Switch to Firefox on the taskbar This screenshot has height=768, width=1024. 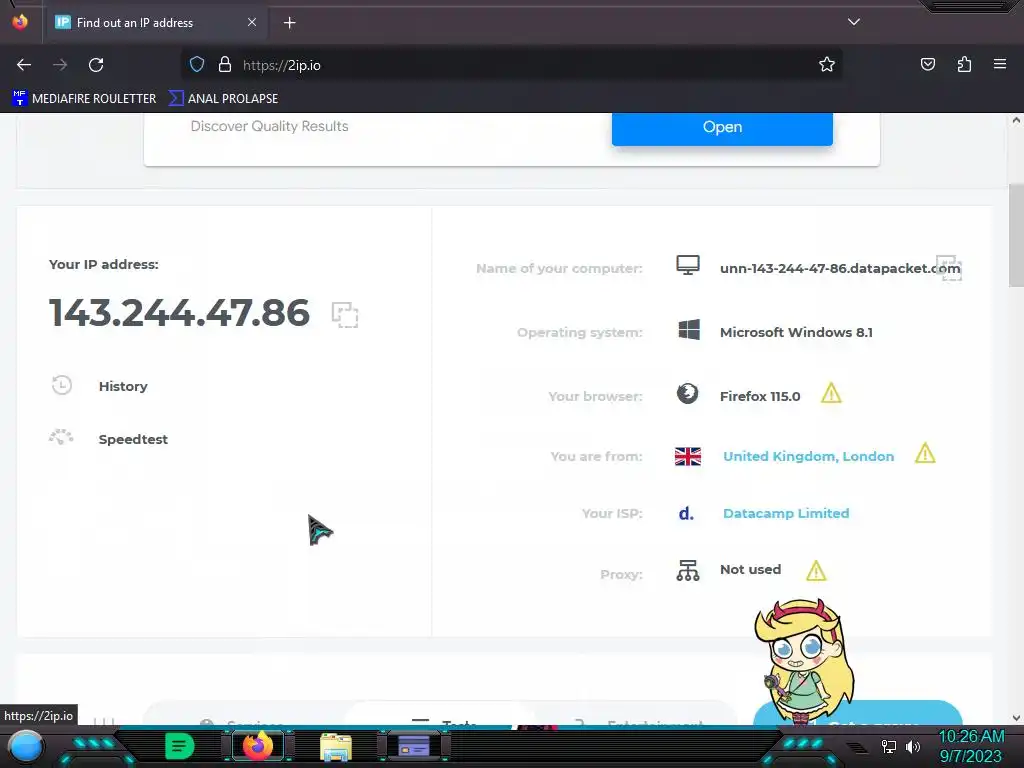(257, 746)
